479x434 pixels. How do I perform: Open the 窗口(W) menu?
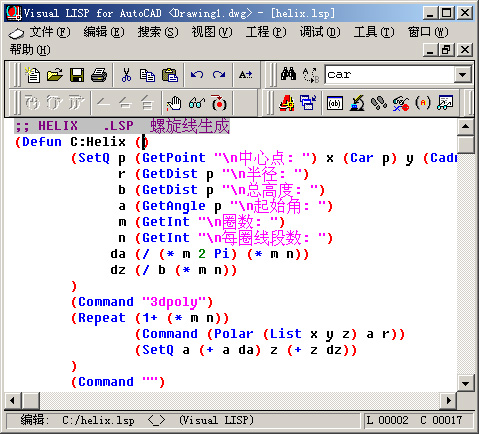point(428,32)
